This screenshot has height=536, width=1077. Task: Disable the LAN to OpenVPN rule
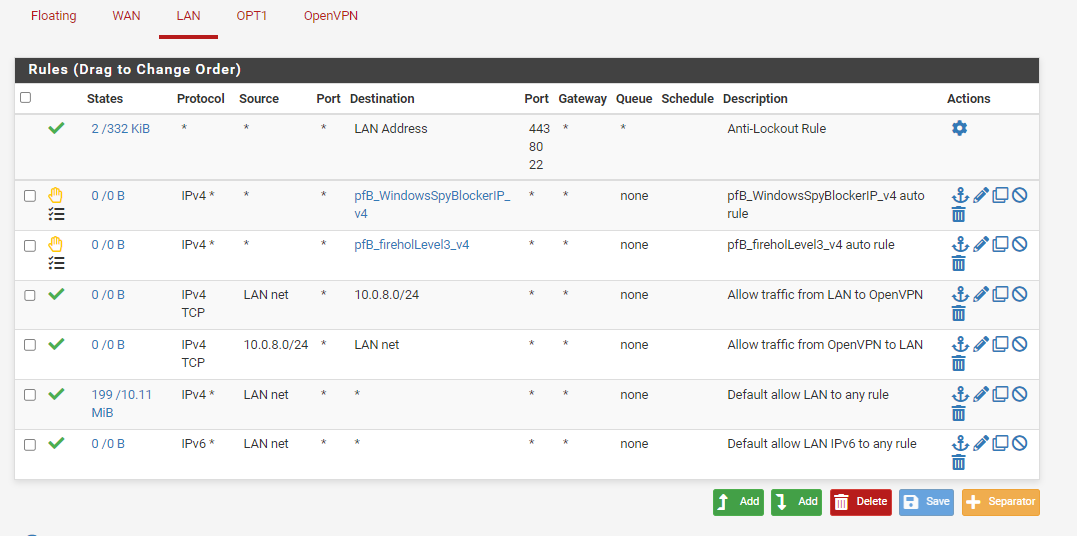click(x=1019, y=294)
